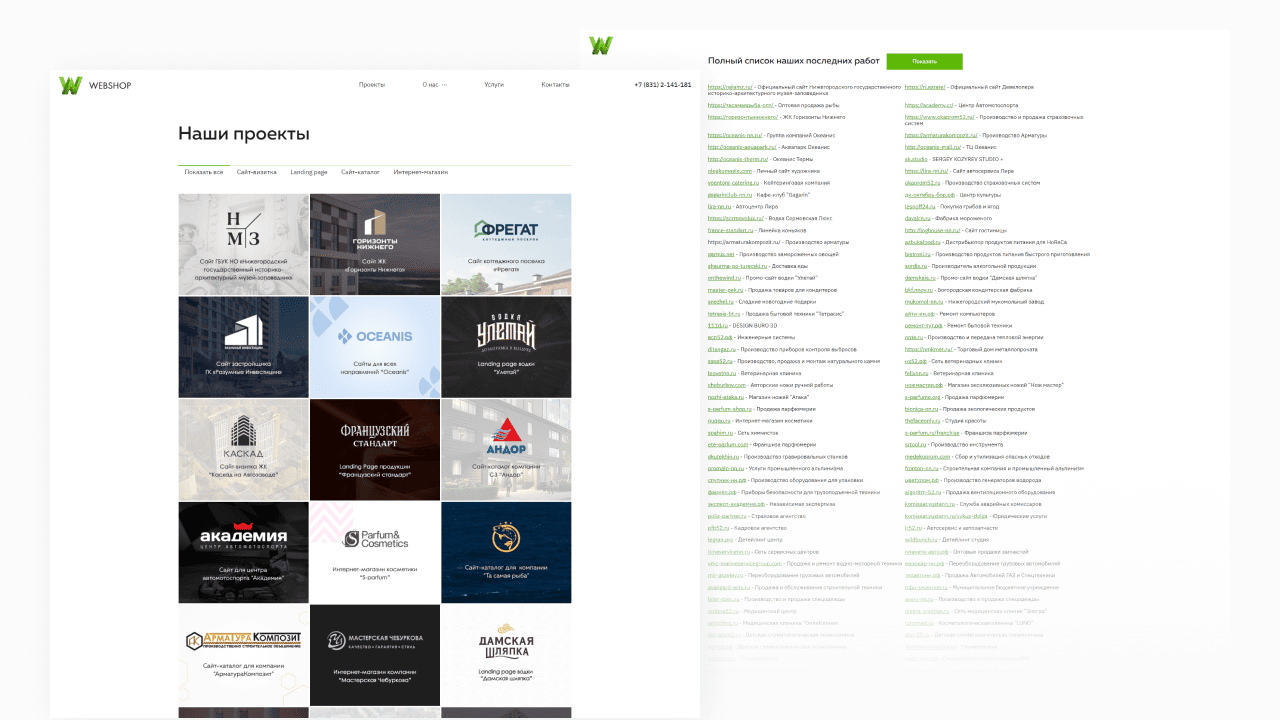Image resolution: width=1280 pixels, height=720 pixels.
Task: Open the «Проекты» navigation item
Action: coord(372,85)
